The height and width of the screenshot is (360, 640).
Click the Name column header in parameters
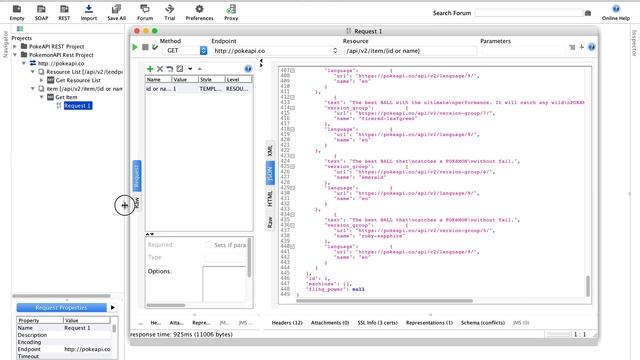pos(158,79)
